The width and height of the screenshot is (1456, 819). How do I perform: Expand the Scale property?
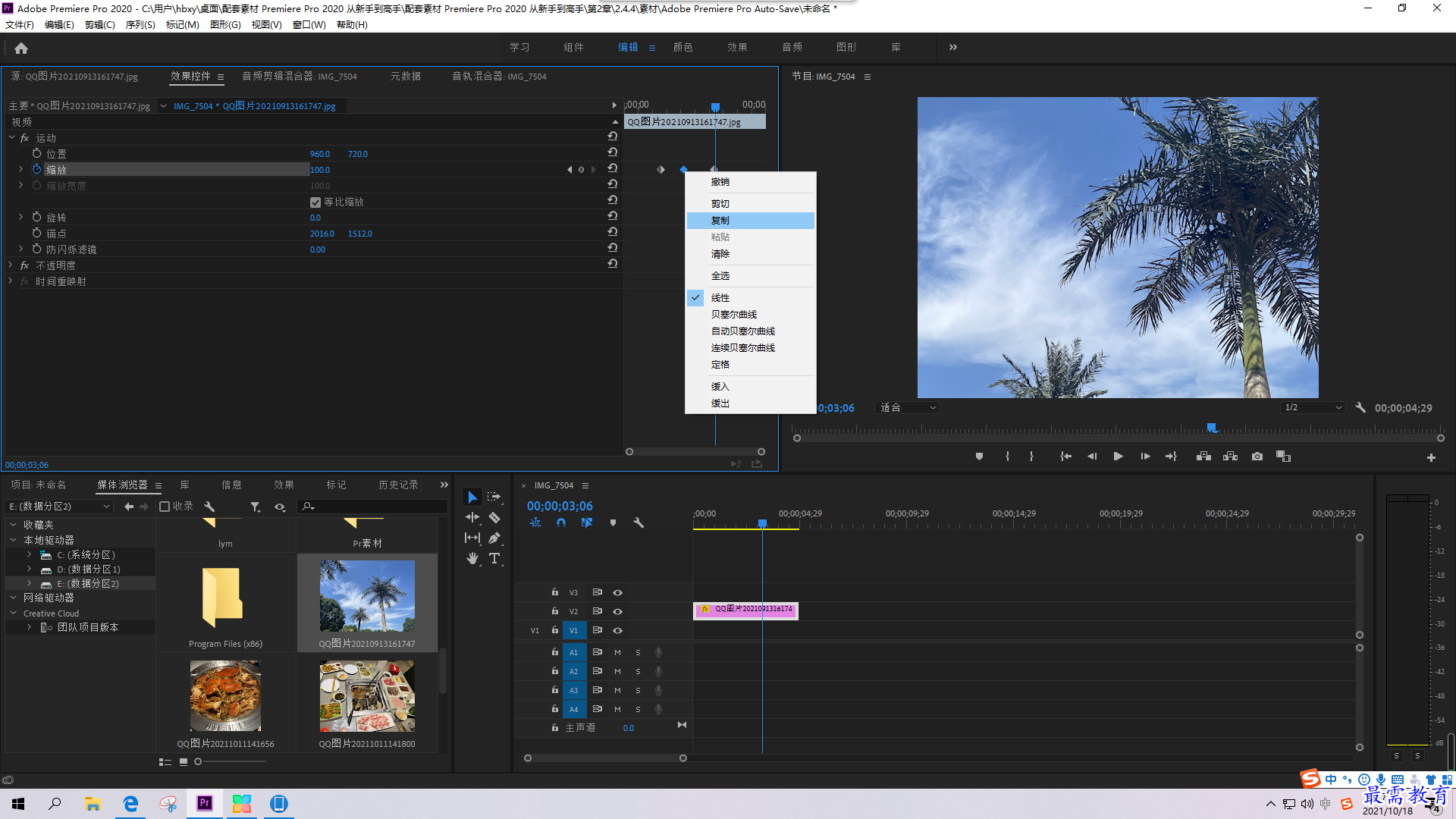point(20,169)
